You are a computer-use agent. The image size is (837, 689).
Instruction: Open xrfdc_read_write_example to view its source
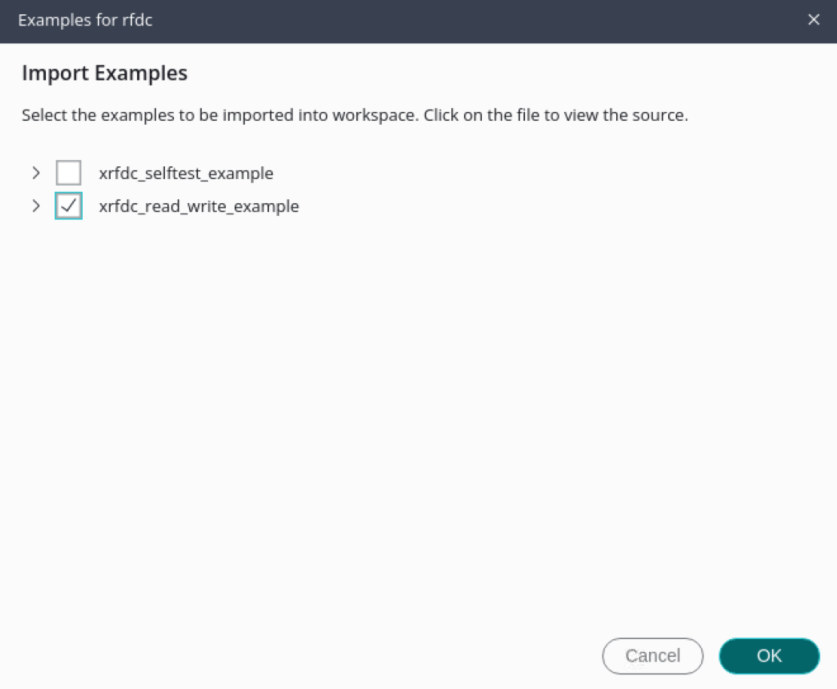(197, 206)
